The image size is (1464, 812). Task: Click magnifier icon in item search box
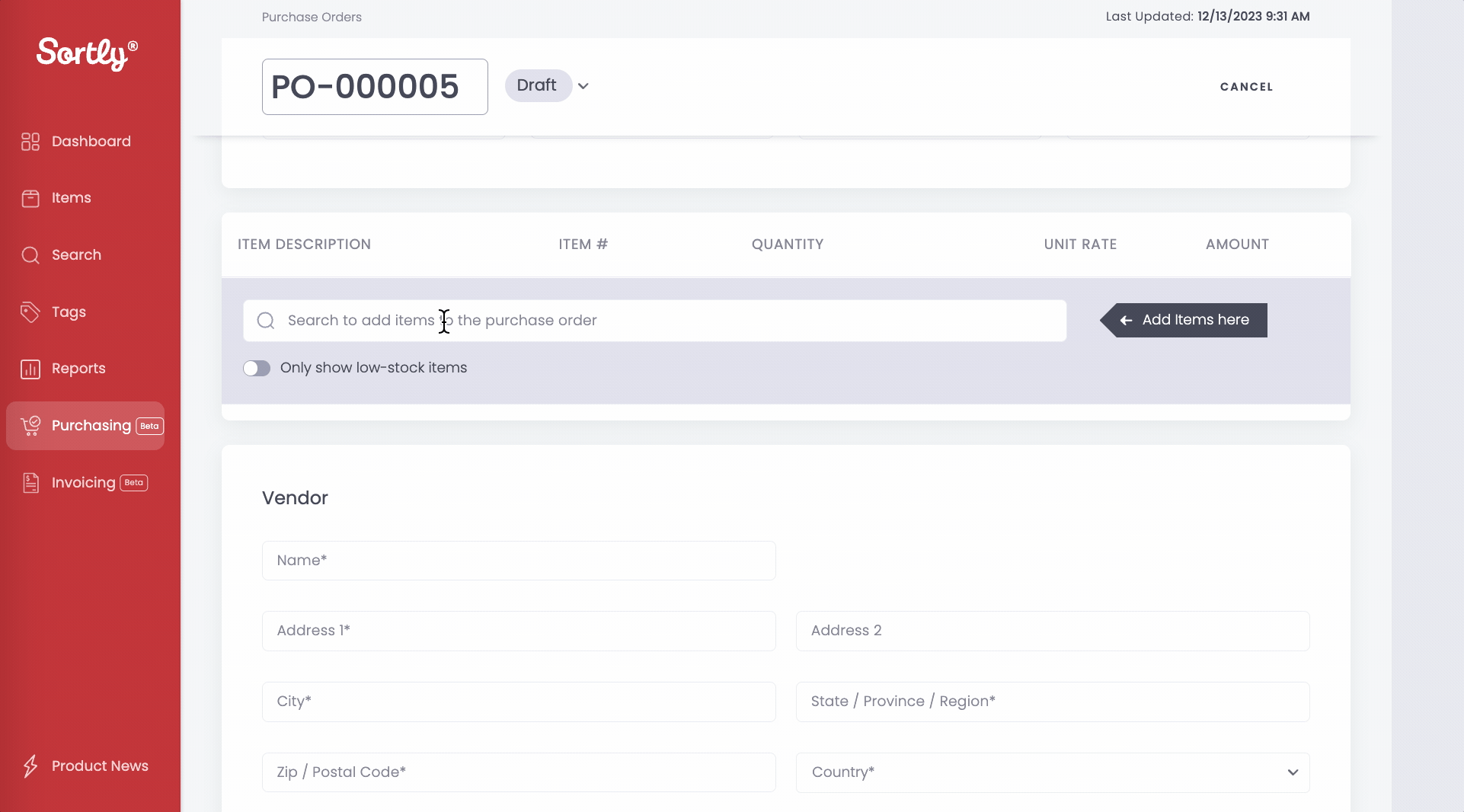266,321
